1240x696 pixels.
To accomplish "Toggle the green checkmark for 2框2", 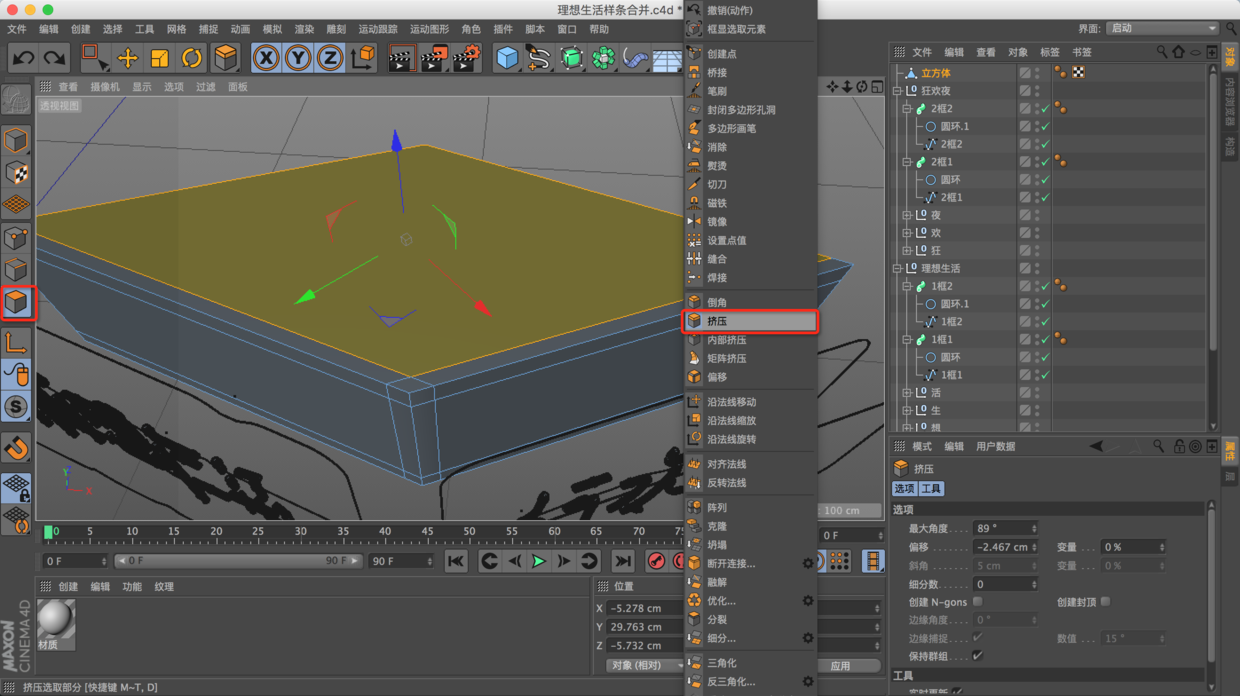I will [1045, 109].
